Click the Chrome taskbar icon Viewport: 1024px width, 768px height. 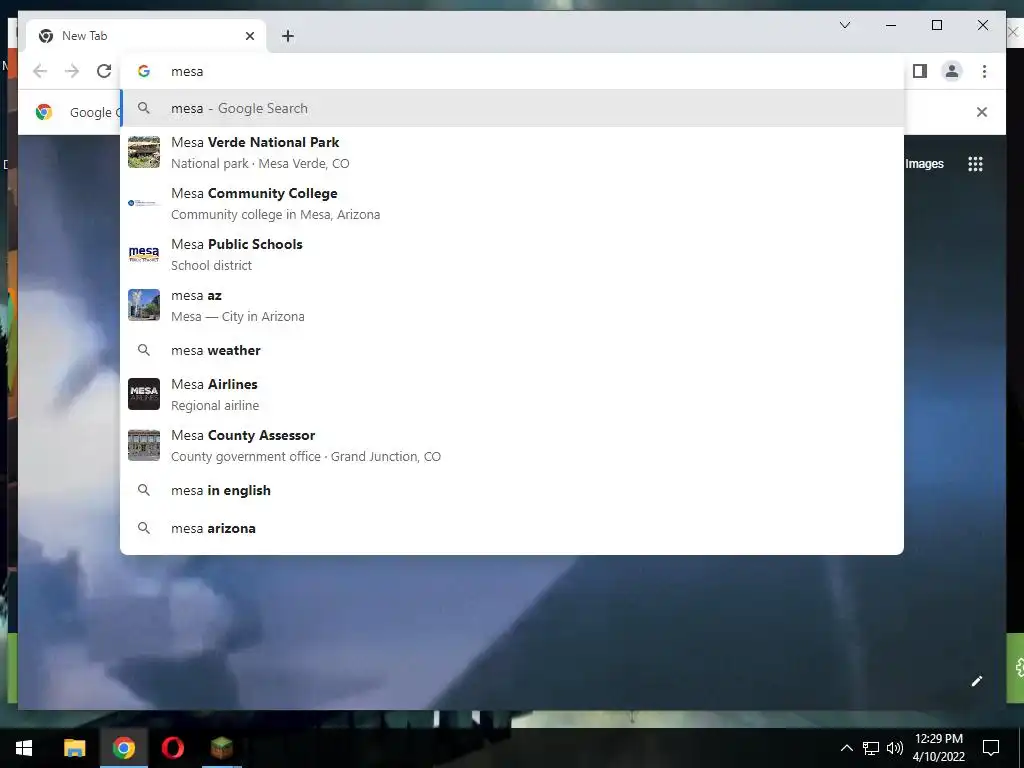pos(123,748)
